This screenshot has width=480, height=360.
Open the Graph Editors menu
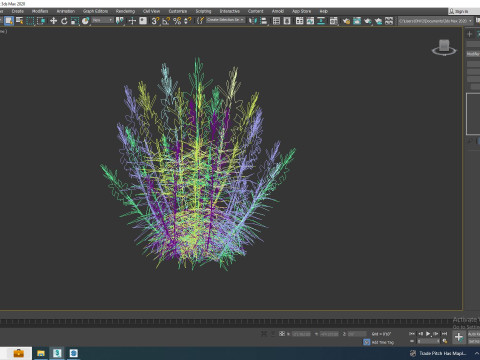95,11
